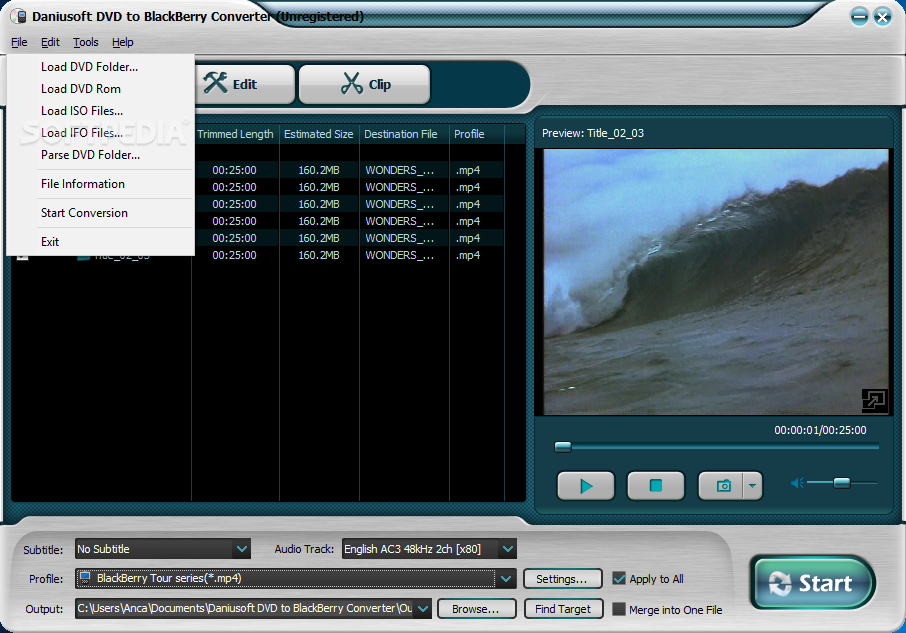This screenshot has height=633, width=906.
Task: Choose Parse DVD Folder... menu entry
Action: click(101, 155)
